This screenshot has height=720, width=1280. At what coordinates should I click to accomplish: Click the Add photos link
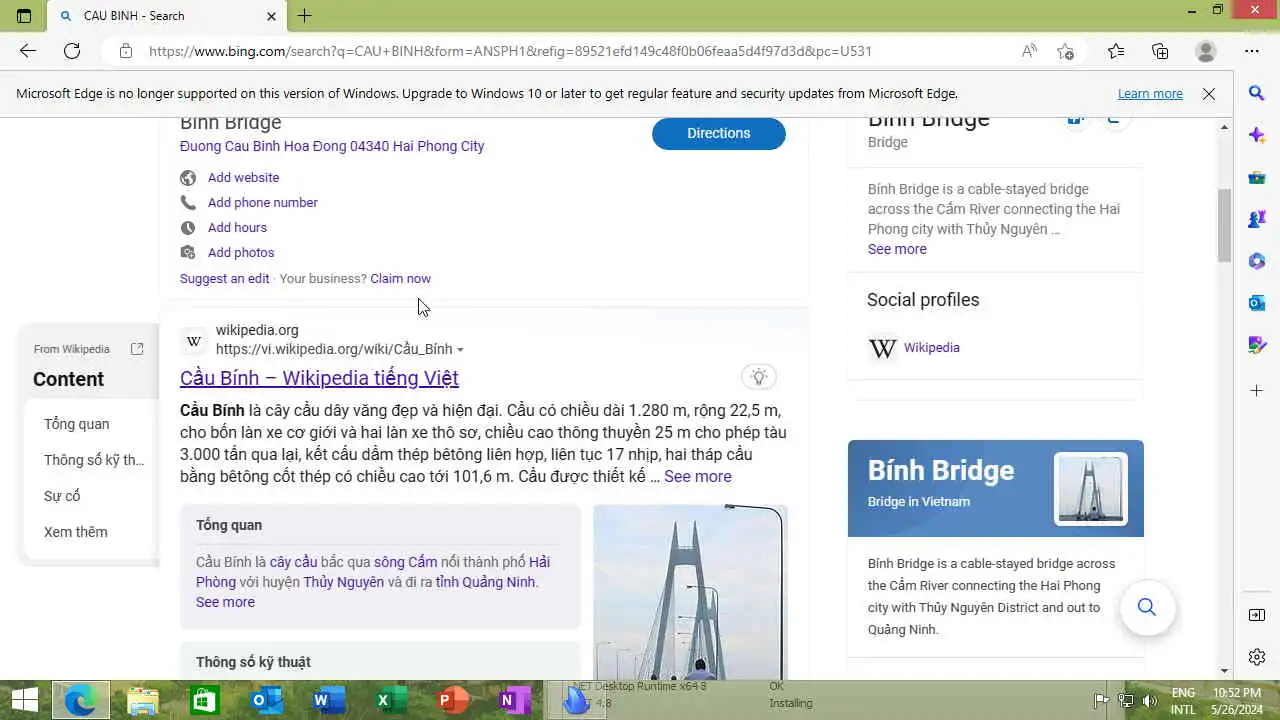pos(241,252)
